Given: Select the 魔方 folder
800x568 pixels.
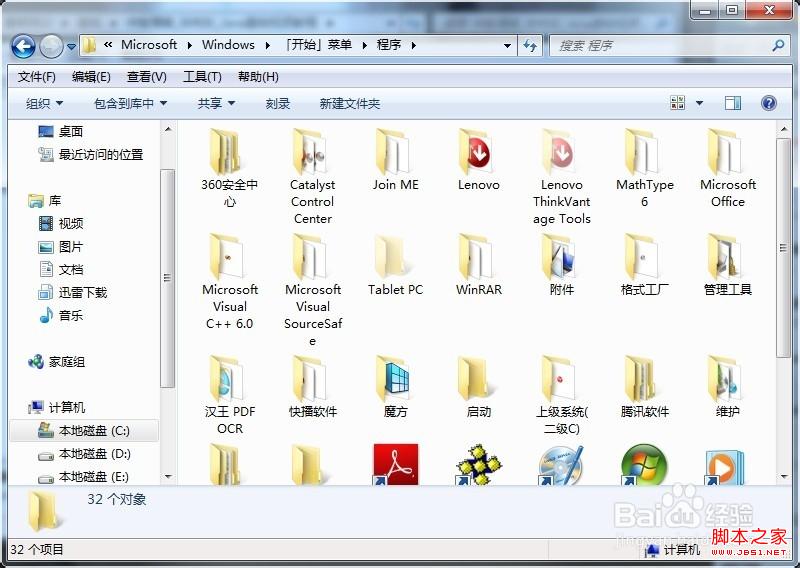Looking at the screenshot, I should point(395,387).
